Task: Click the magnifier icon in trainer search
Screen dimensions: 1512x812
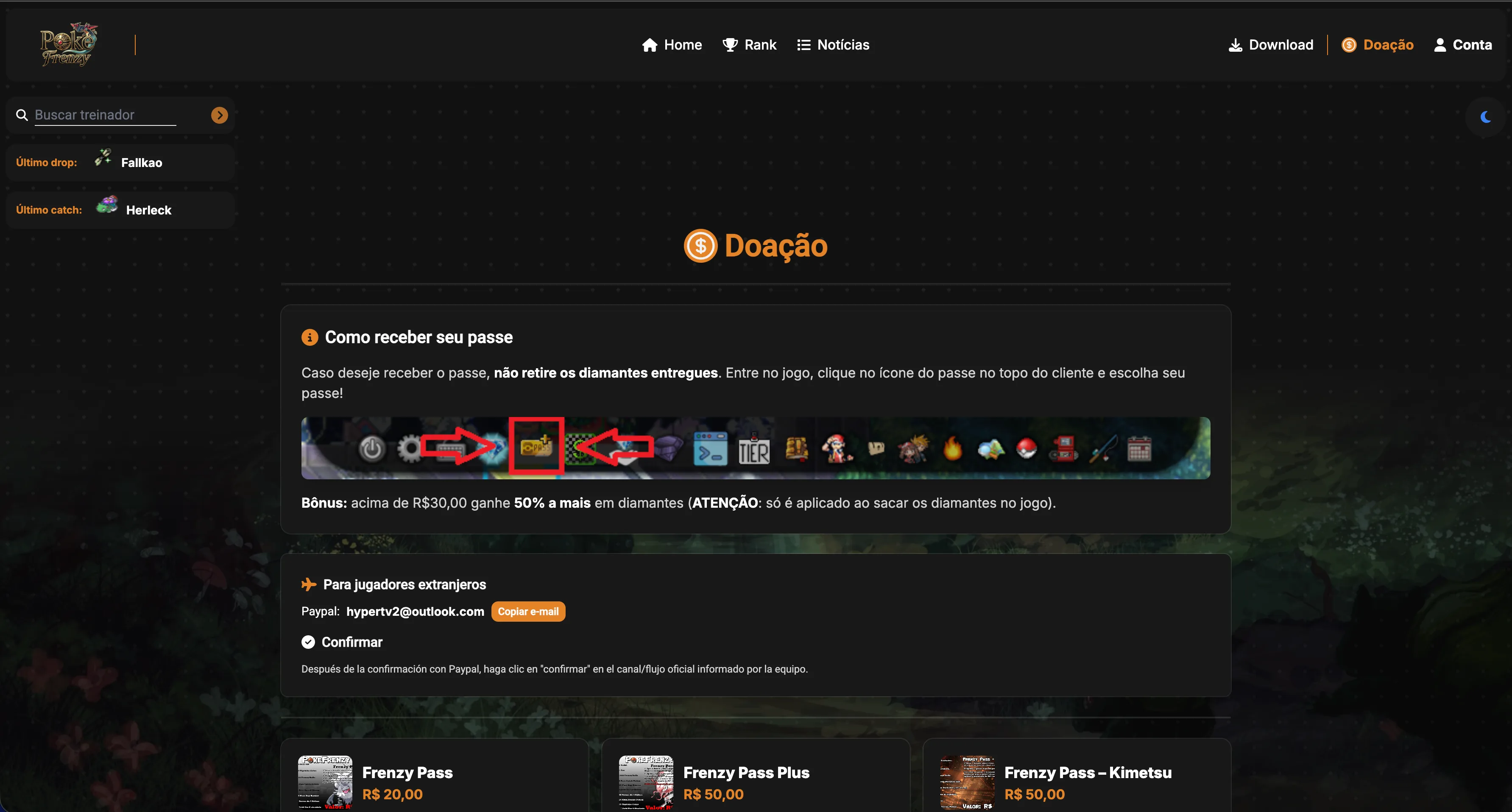Action: tap(22, 115)
